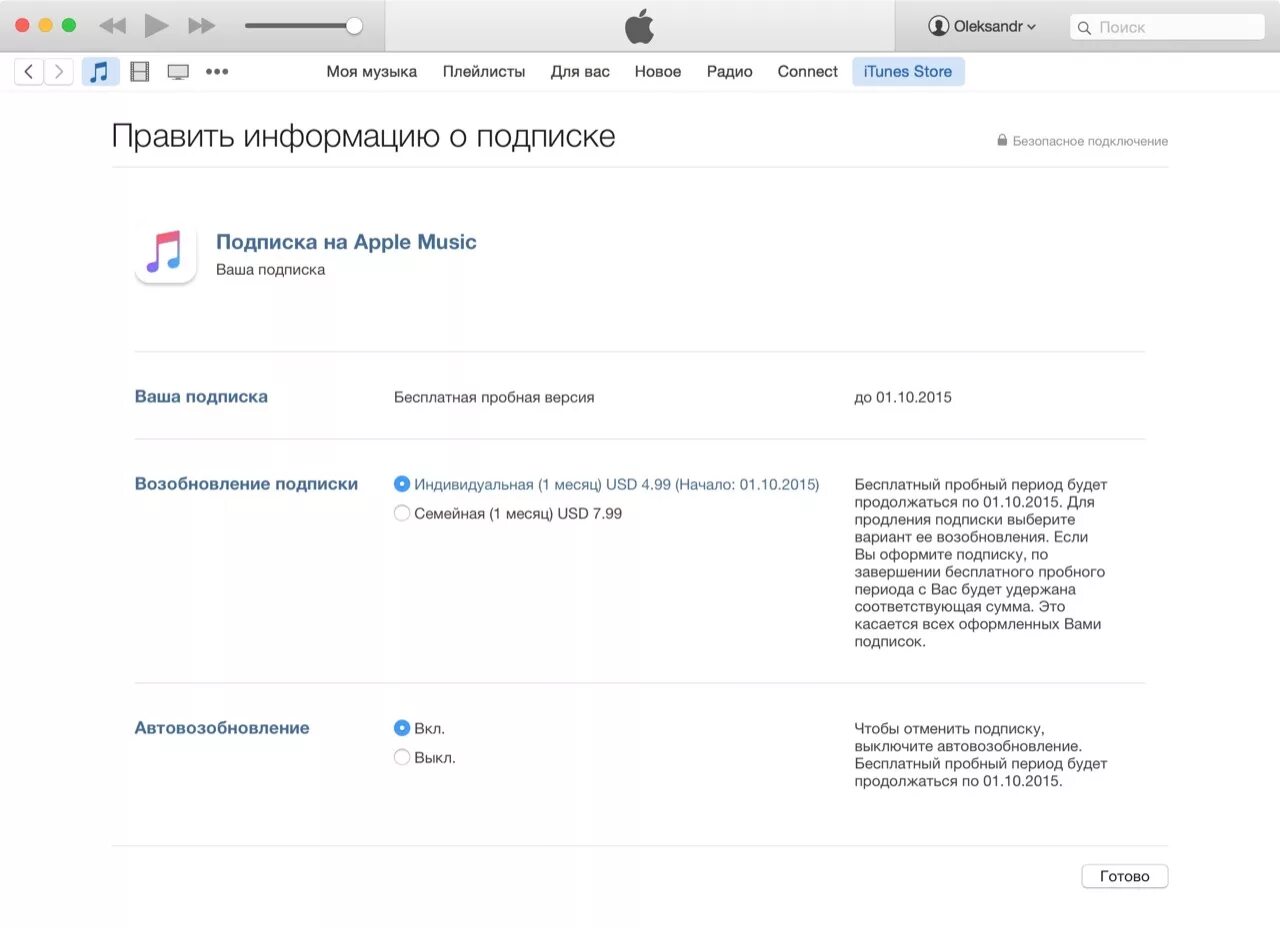The width and height of the screenshot is (1280, 928).
Task: Click the Бесплатная пробная версия text
Action: pyautogui.click(x=494, y=397)
